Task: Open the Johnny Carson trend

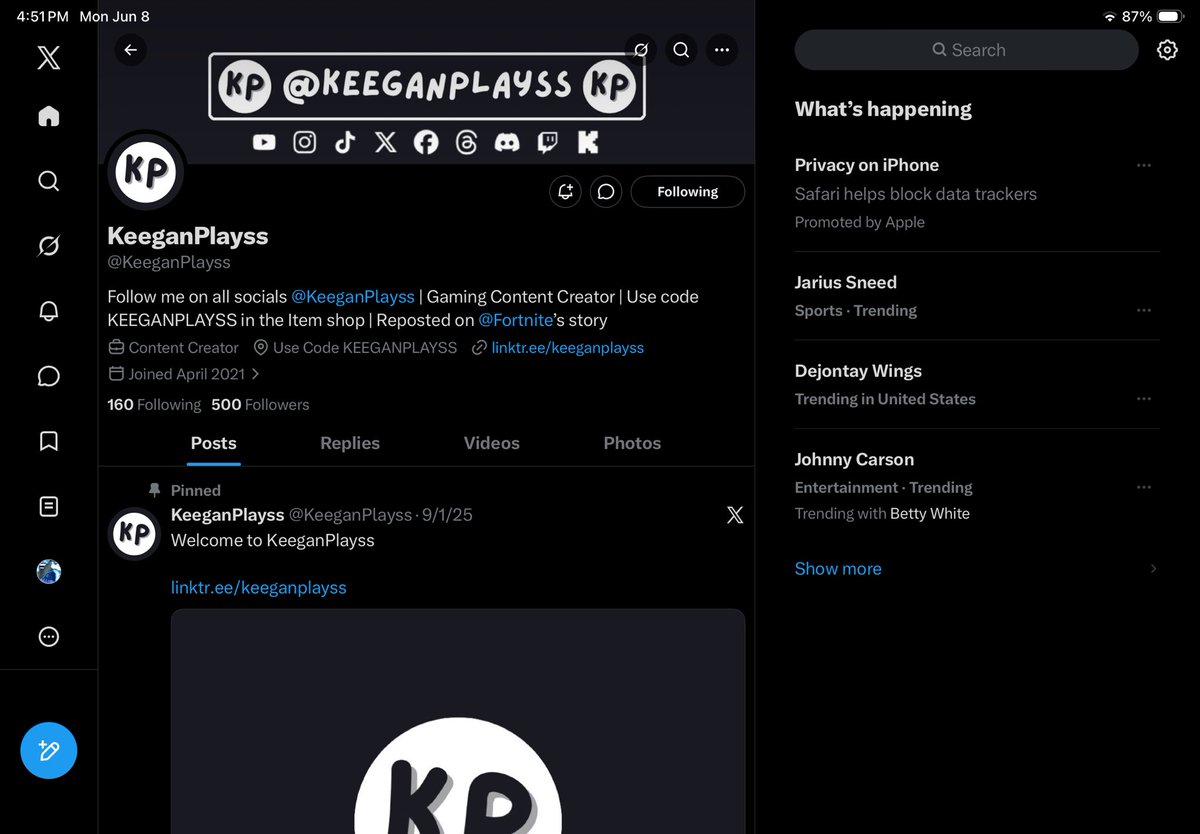Action: [x=977, y=486]
